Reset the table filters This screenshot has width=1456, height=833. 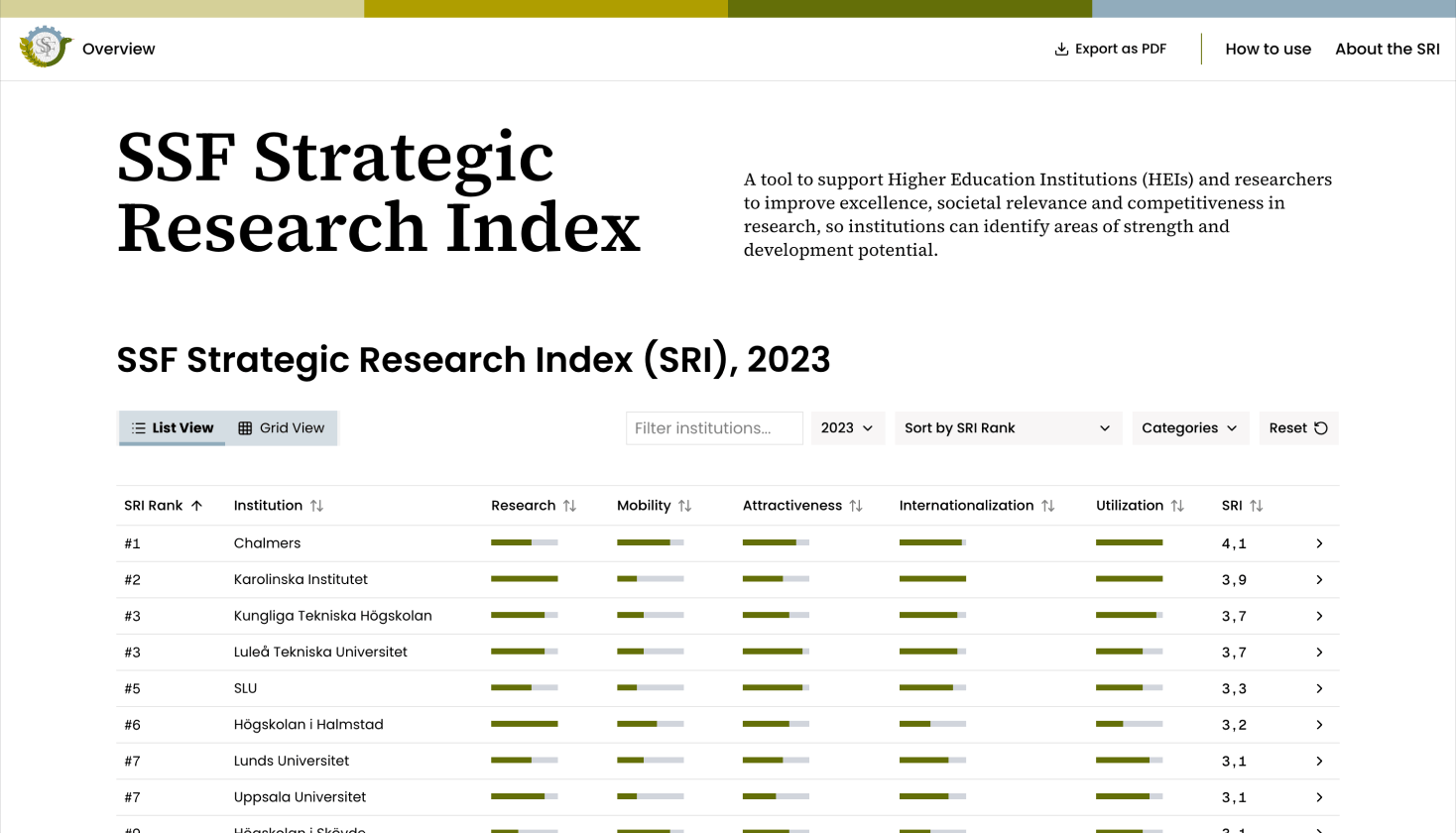[1298, 428]
